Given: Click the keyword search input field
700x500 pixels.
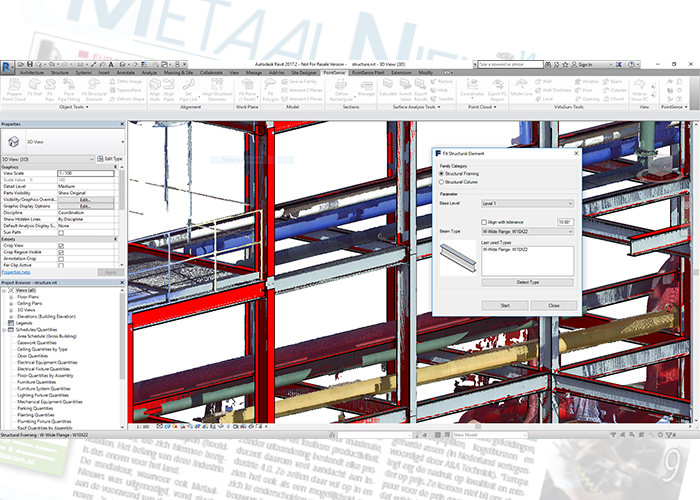Looking at the screenshot, I should (510, 65).
